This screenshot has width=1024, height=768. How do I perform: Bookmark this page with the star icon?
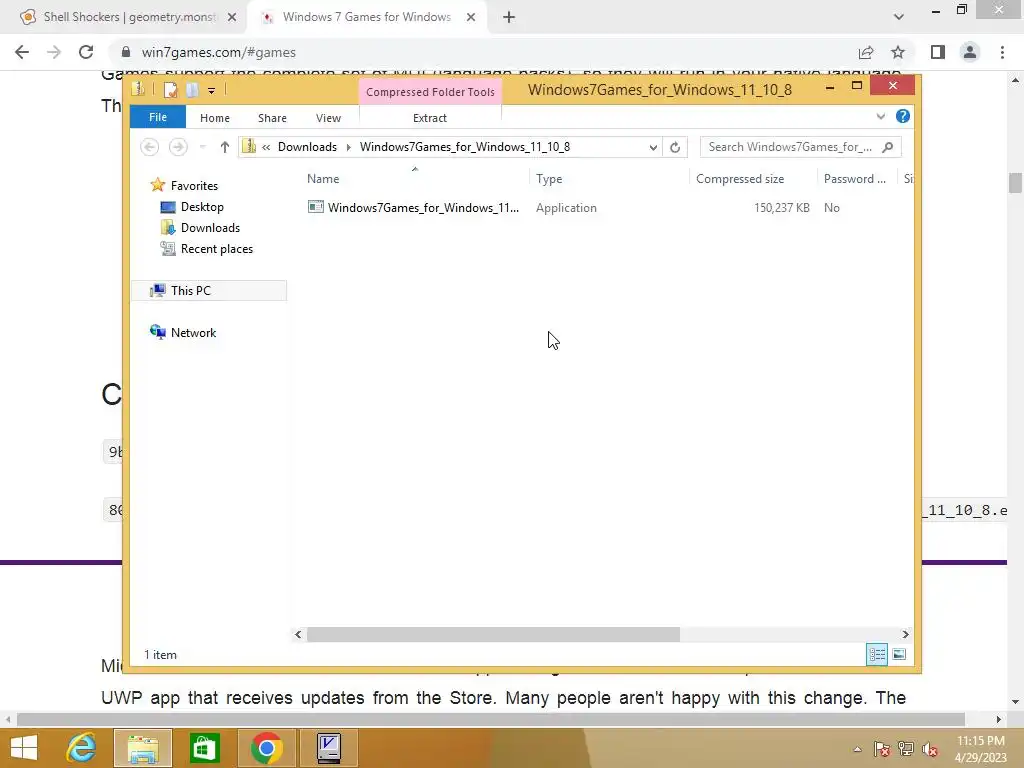pos(898,52)
